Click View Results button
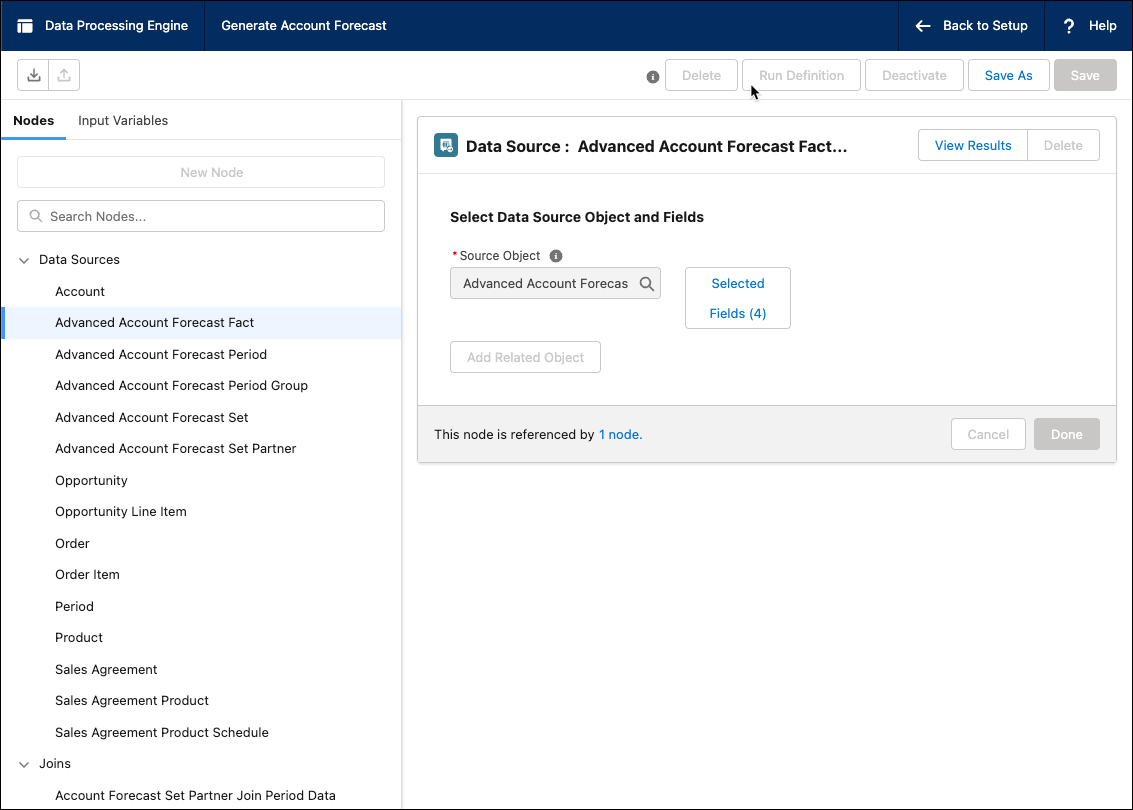Image resolution: width=1133 pixels, height=810 pixels. coord(973,145)
